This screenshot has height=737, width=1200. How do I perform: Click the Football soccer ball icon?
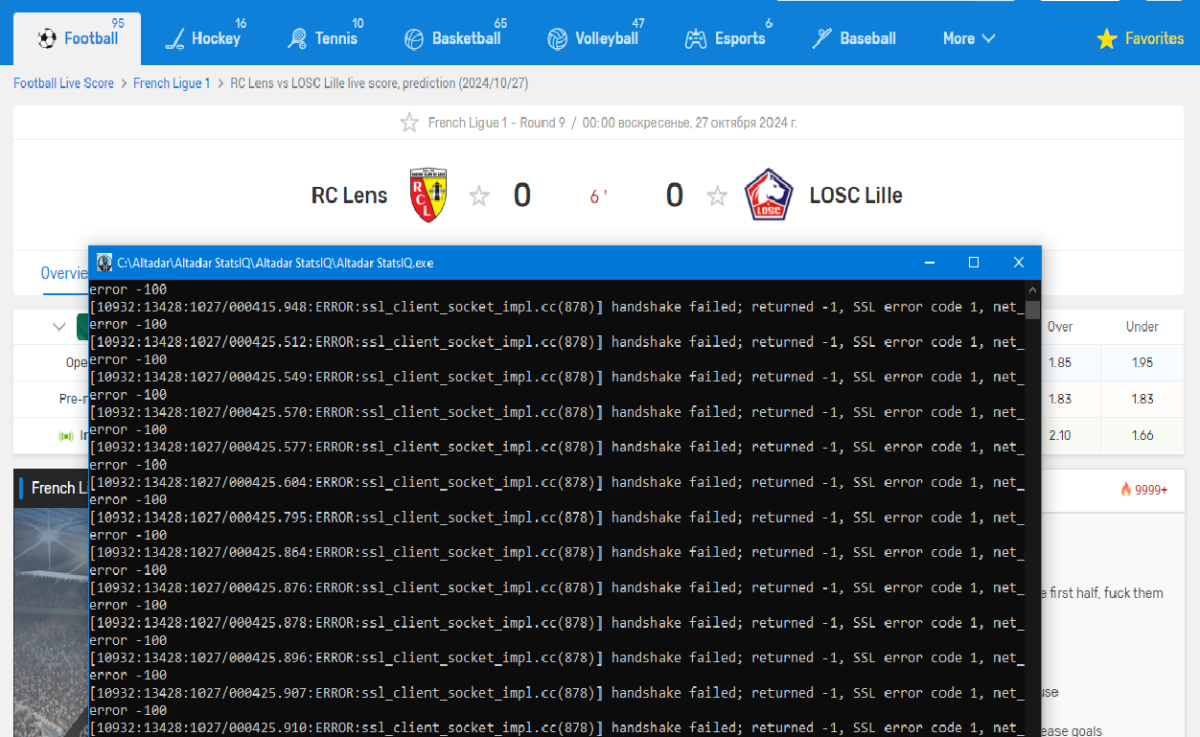tap(47, 39)
